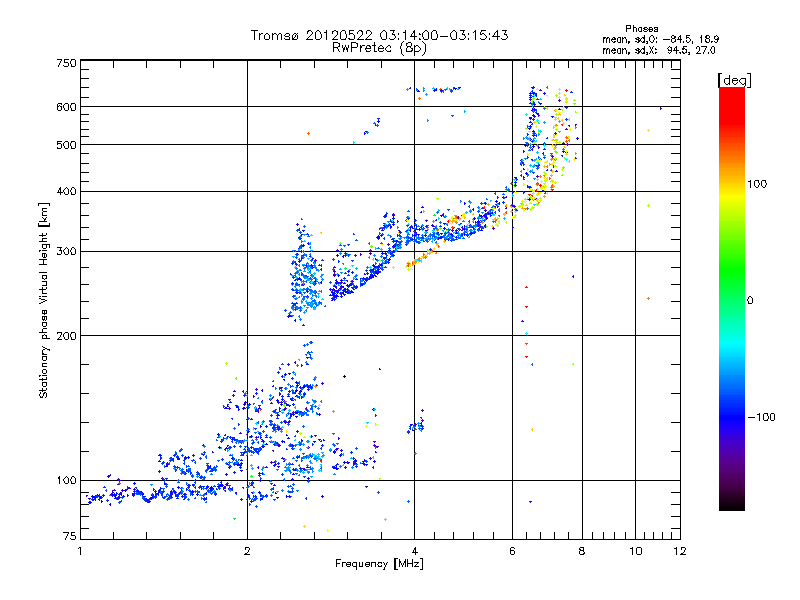Click the x-axis tick label '10'
The width and height of the screenshot is (800, 600).
pyautogui.click(x=635, y=551)
